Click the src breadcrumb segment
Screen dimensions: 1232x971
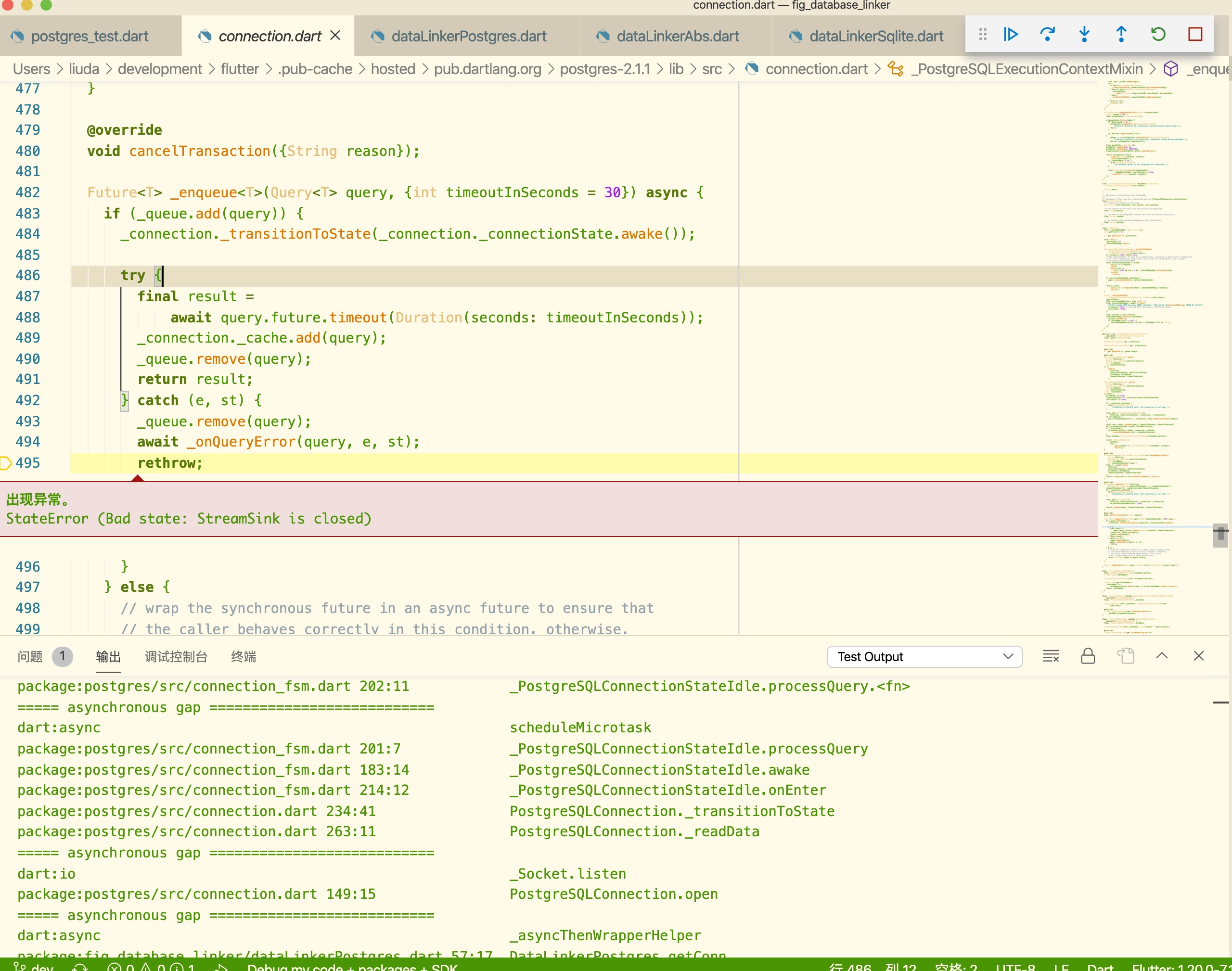point(712,69)
